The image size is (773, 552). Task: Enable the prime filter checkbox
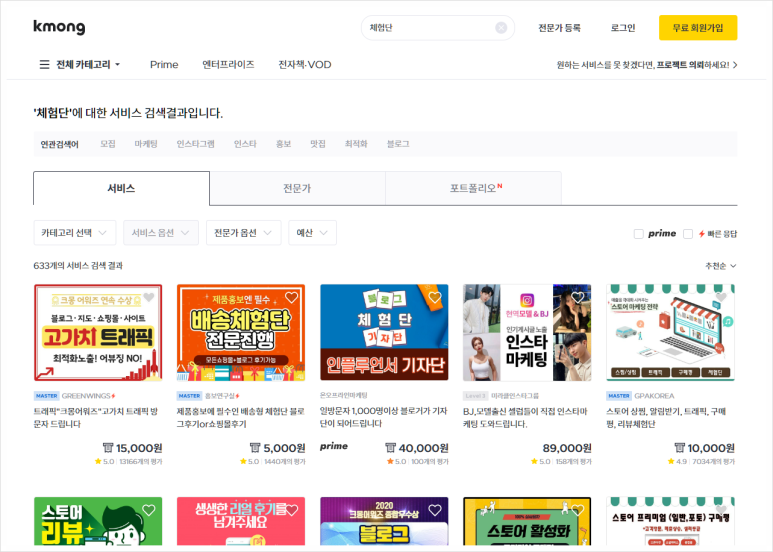pos(638,234)
